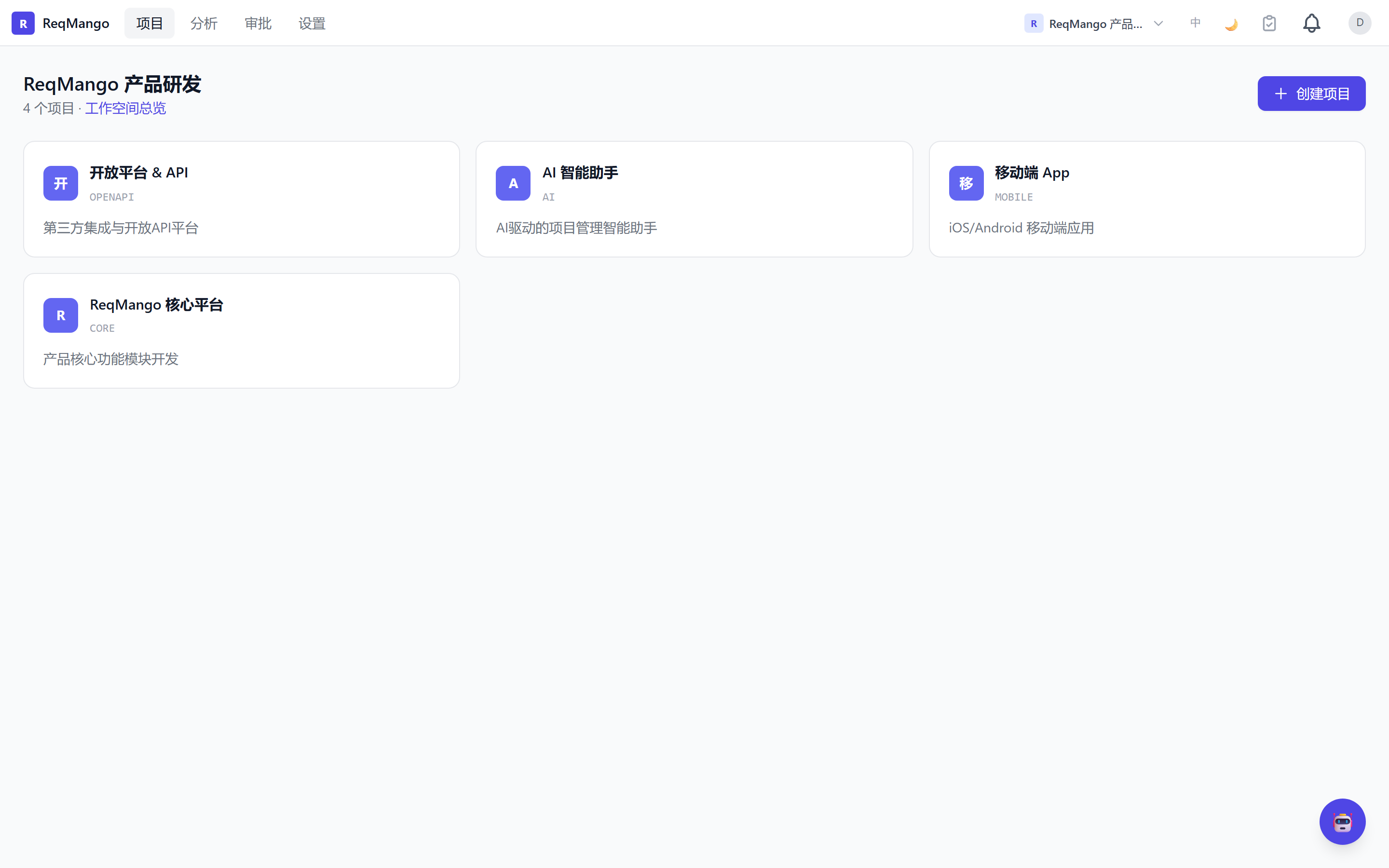Open the 设置 tab
This screenshot has width=1389, height=868.
tap(312, 23)
